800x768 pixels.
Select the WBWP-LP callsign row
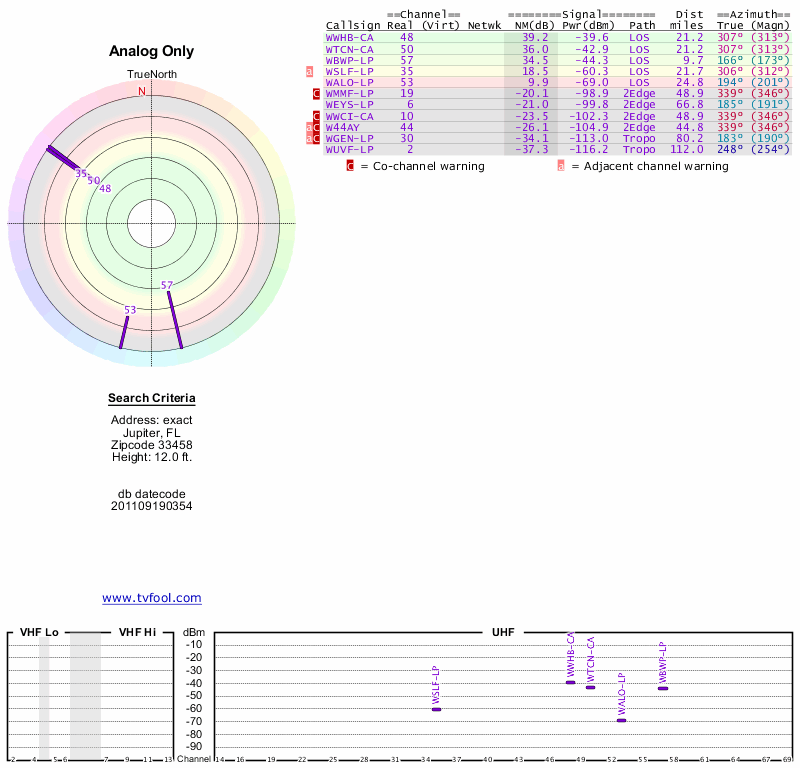click(x=350, y=60)
